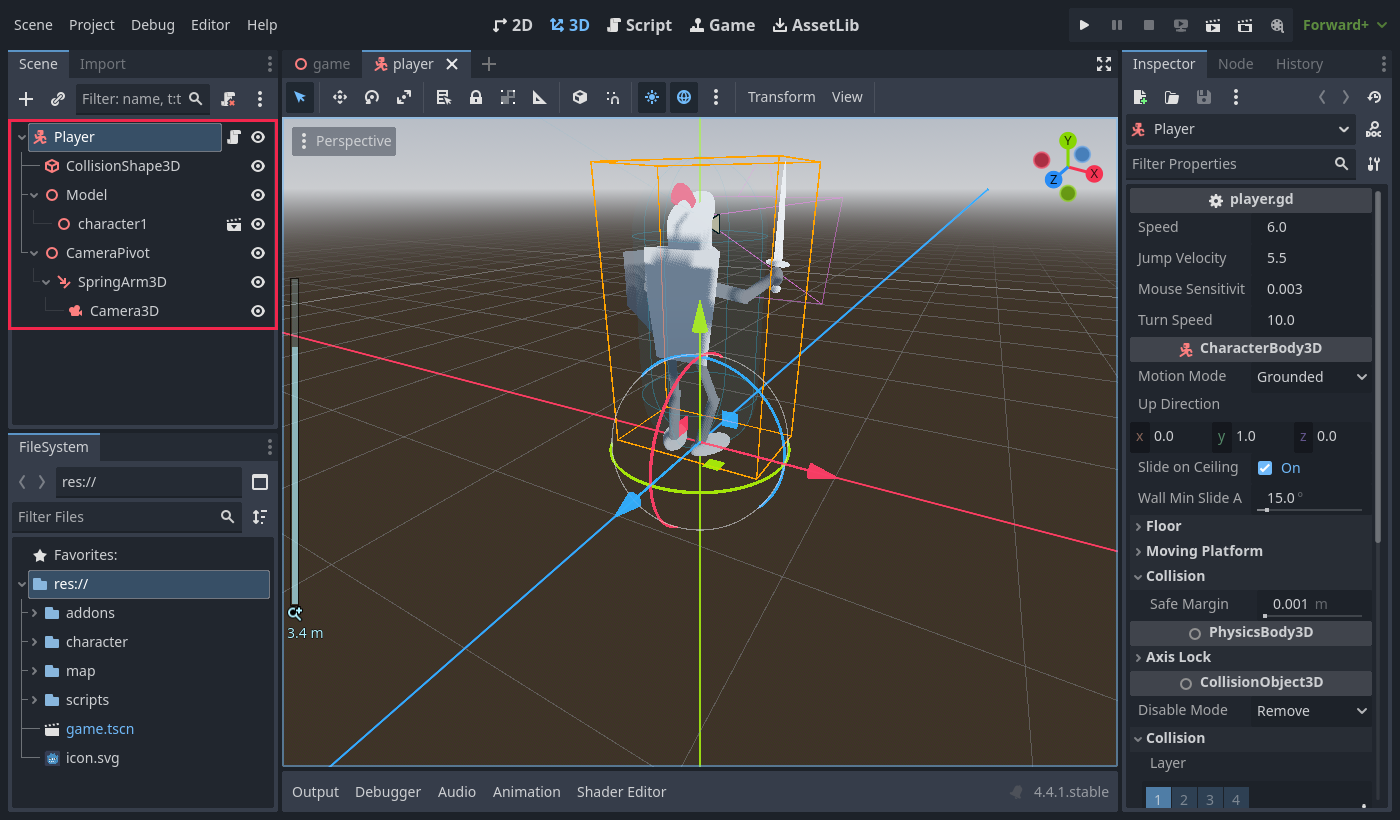Open the Inspector object history

[x=1374, y=97]
